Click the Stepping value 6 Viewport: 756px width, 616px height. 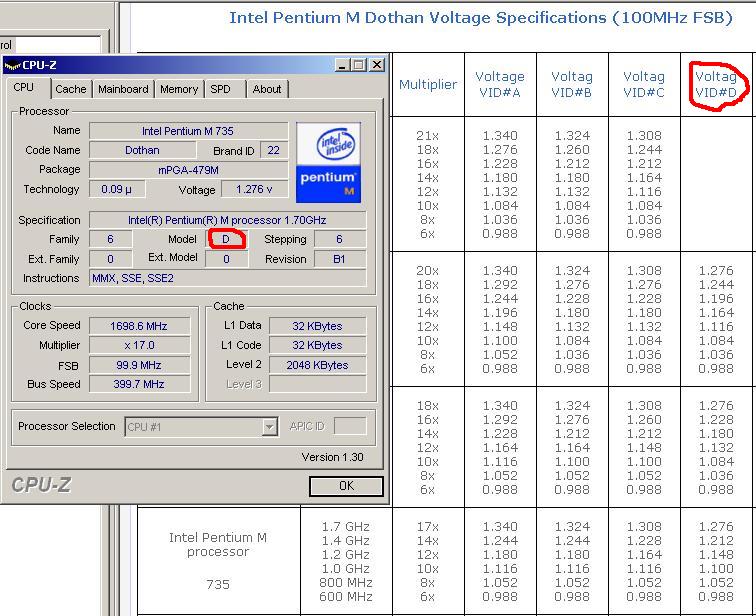[339, 239]
